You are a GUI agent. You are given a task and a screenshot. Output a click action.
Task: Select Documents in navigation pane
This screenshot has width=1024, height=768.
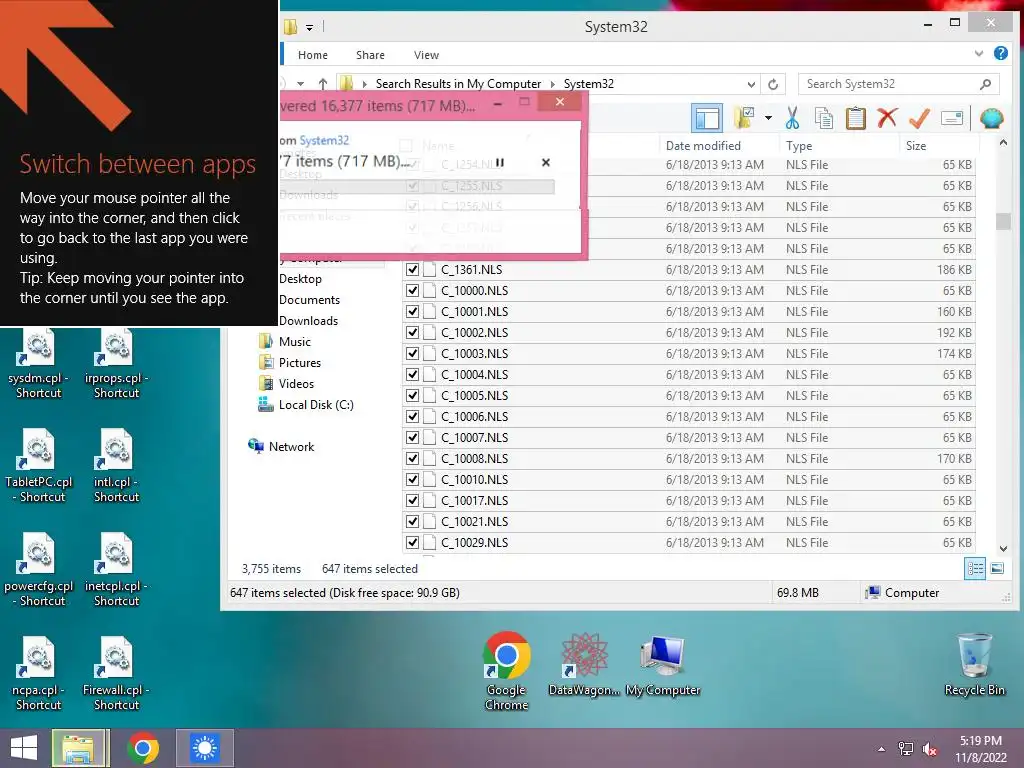click(310, 300)
